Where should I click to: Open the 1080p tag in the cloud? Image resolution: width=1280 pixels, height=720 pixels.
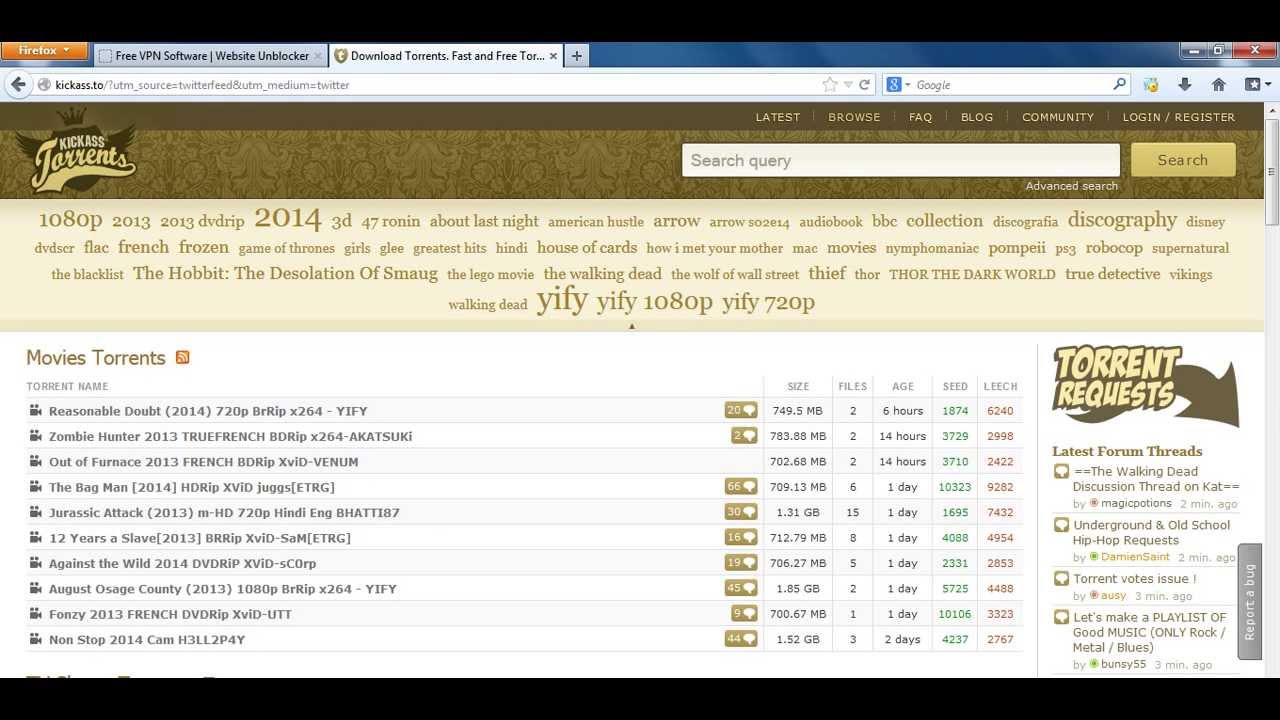(70, 219)
